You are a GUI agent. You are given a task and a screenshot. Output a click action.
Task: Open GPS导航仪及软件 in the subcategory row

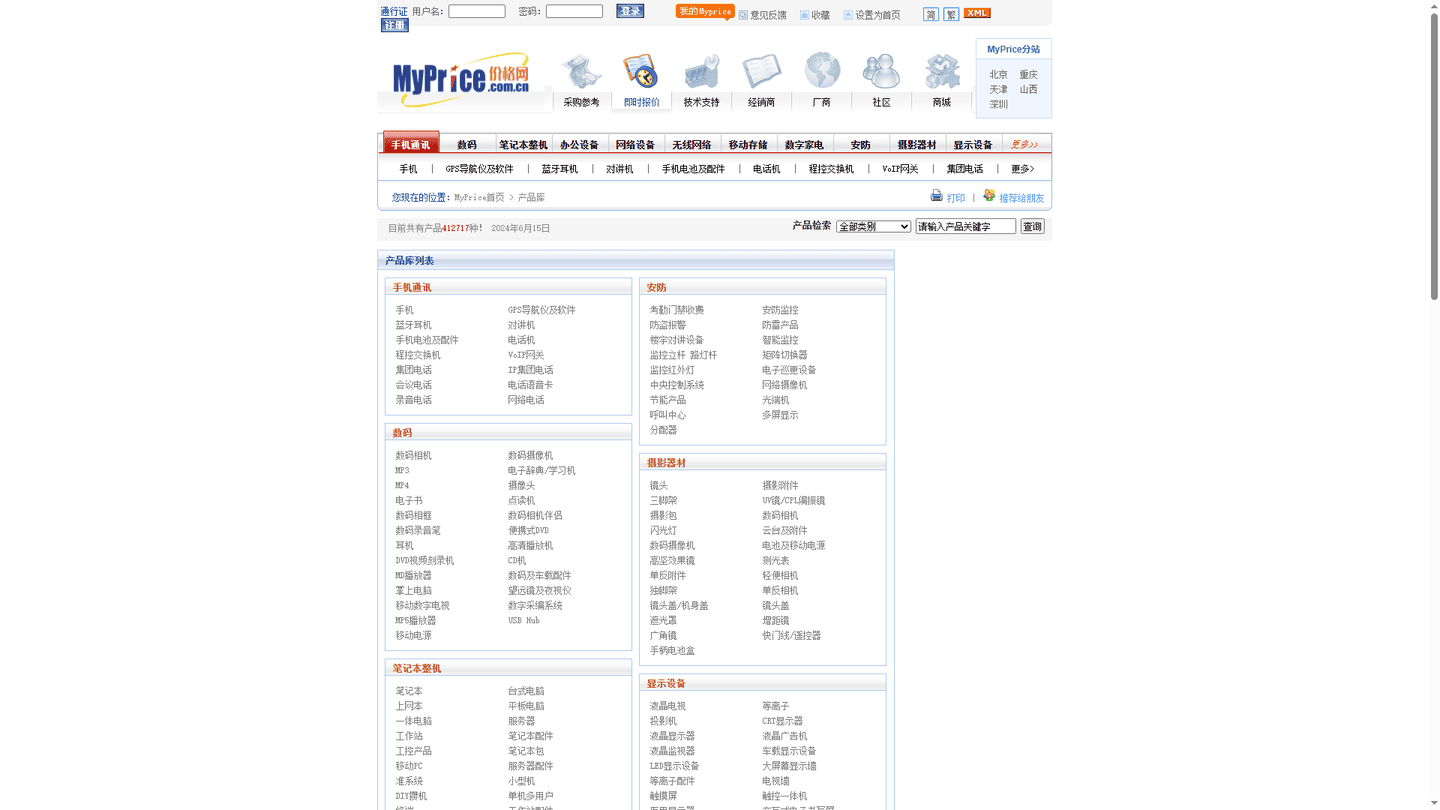tap(479, 169)
